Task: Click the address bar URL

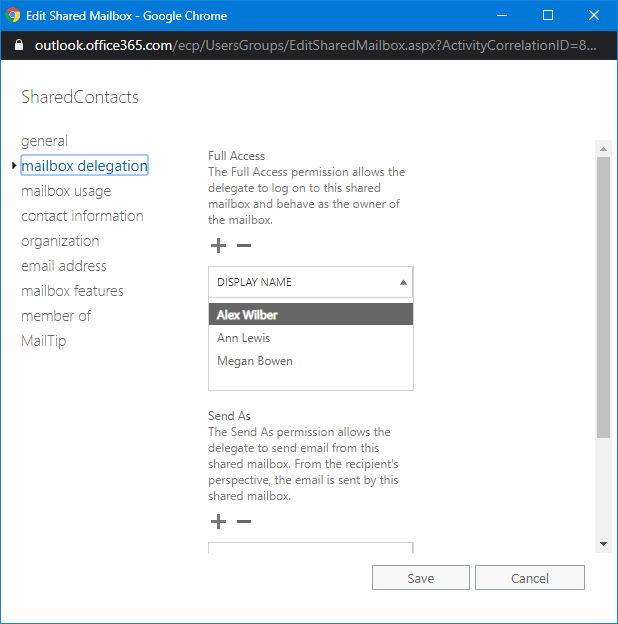Action: pos(316,45)
